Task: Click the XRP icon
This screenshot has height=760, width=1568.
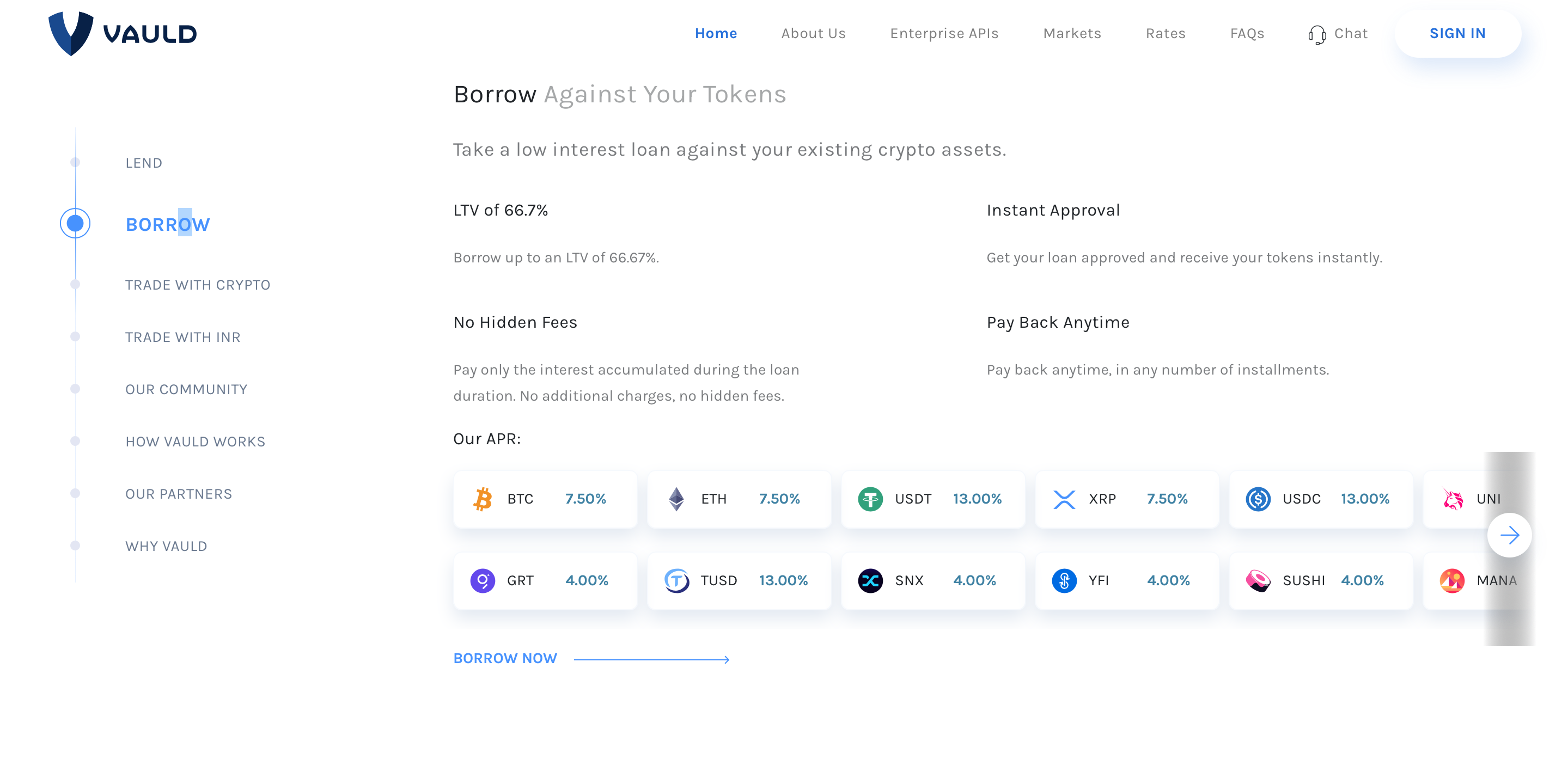Action: [x=1064, y=499]
